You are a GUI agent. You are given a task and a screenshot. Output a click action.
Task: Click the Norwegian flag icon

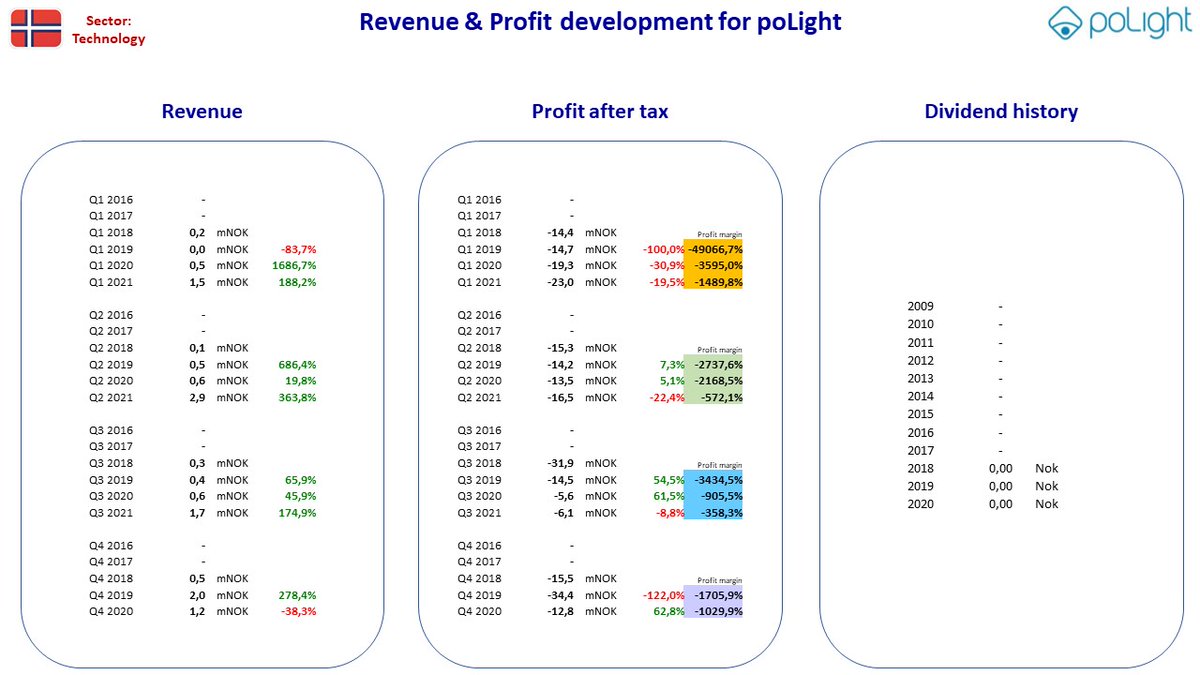36,27
